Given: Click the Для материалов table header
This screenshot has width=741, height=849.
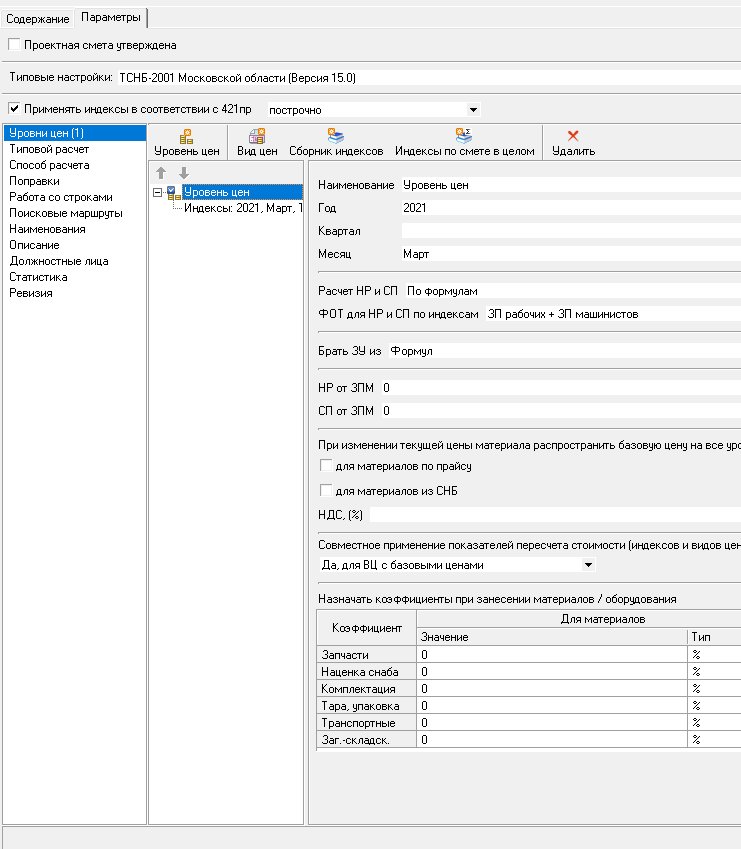Looking at the screenshot, I should [x=579, y=619].
